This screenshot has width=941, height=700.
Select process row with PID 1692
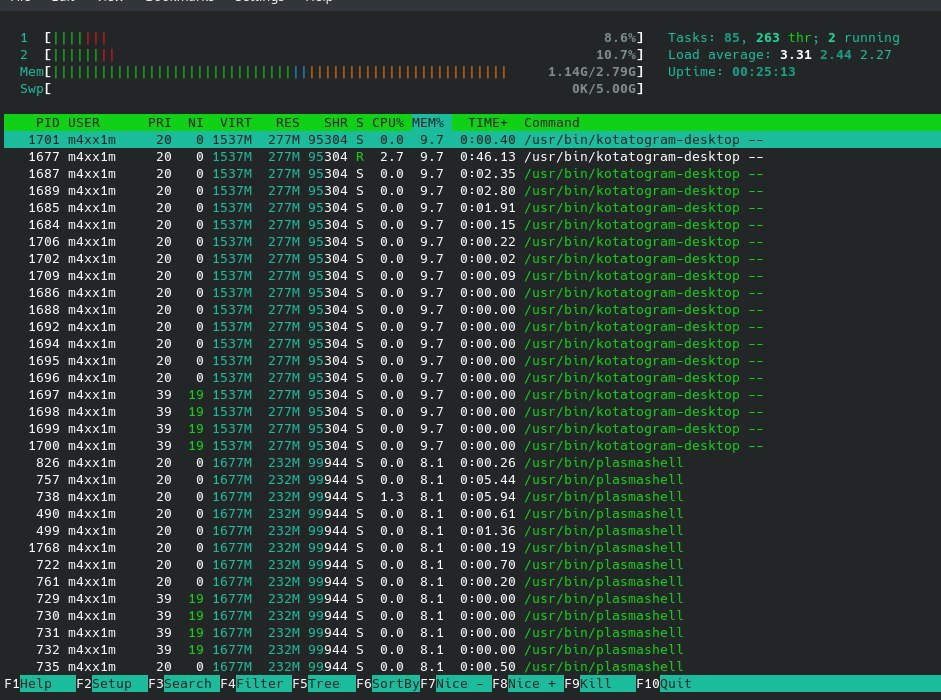472,327
